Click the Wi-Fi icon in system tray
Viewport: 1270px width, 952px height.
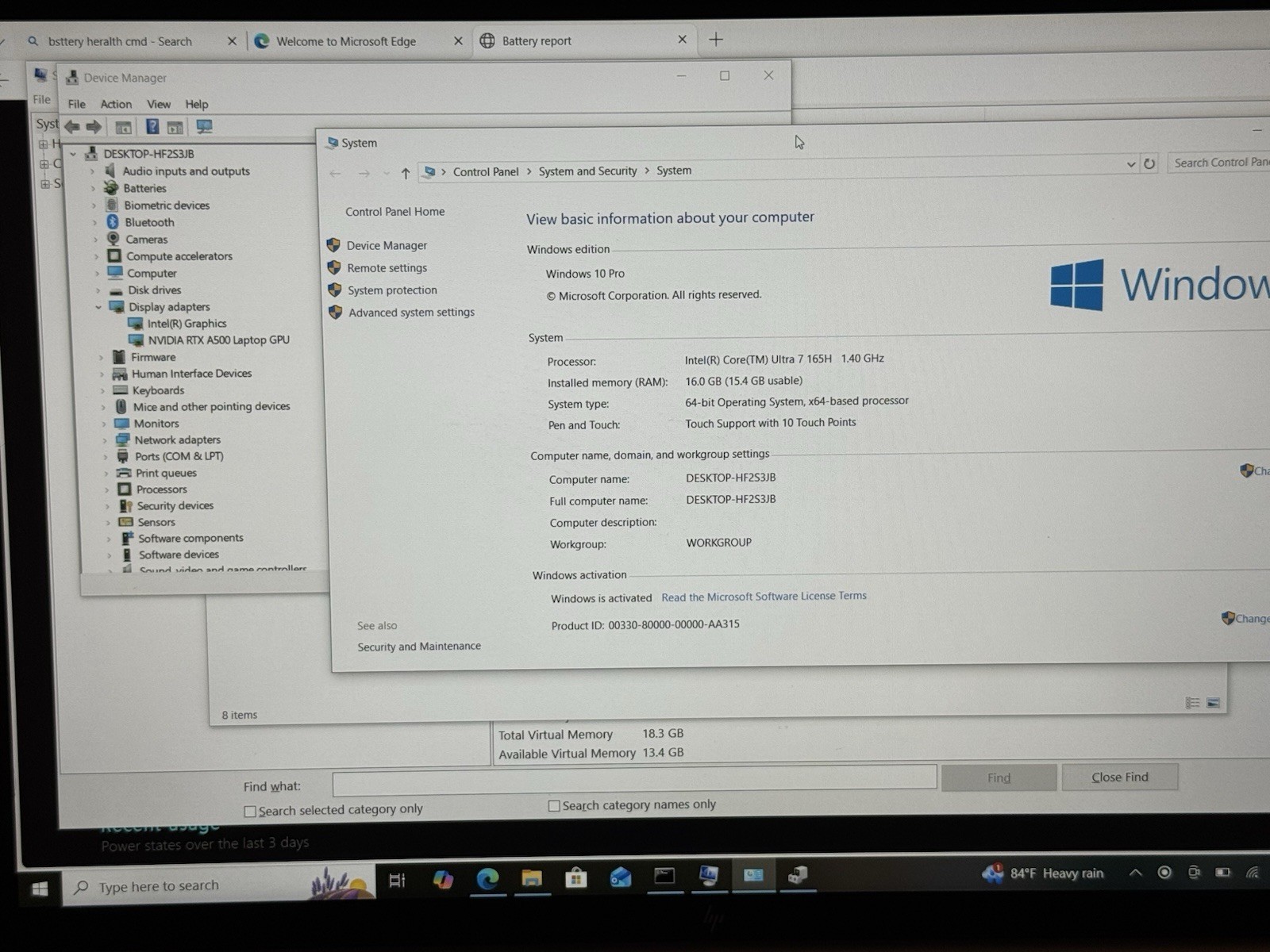coord(1253,873)
